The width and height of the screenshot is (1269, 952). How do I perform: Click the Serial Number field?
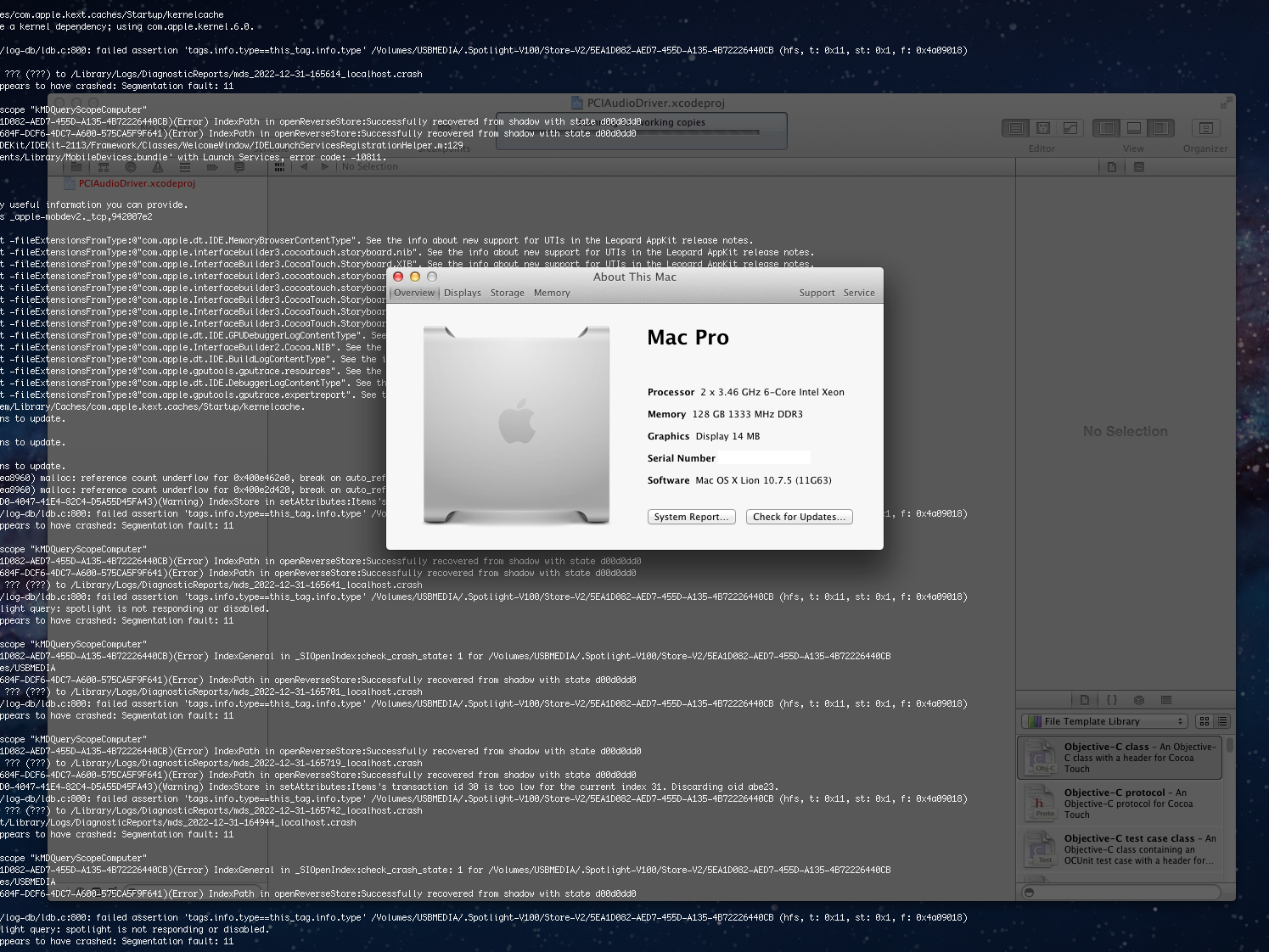[x=764, y=458]
